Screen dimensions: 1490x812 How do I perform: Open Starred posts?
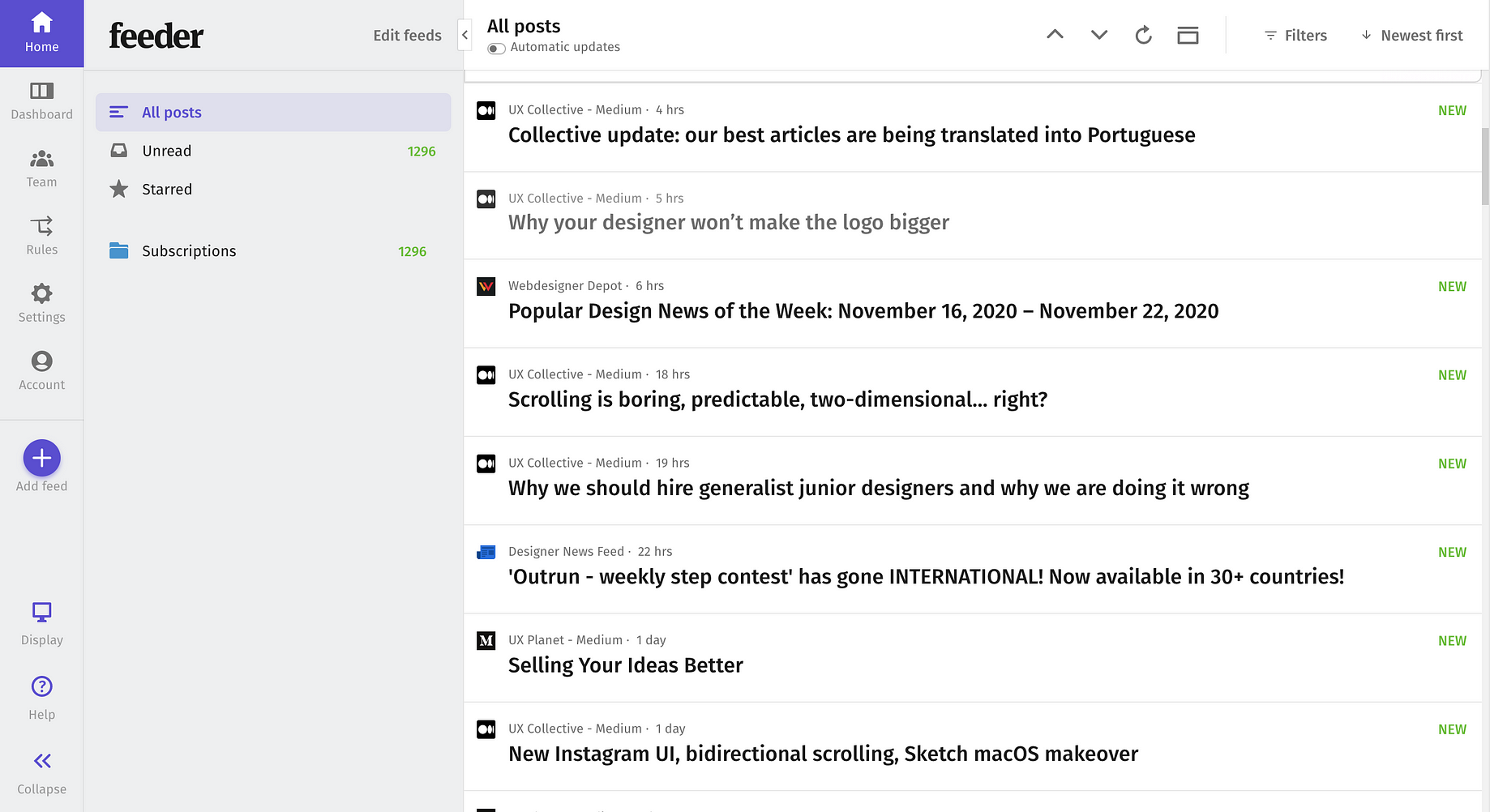(x=166, y=189)
